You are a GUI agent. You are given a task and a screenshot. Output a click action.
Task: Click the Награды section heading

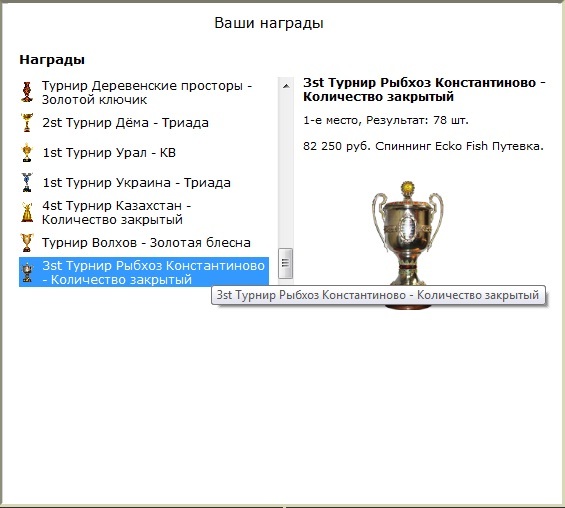(52, 59)
